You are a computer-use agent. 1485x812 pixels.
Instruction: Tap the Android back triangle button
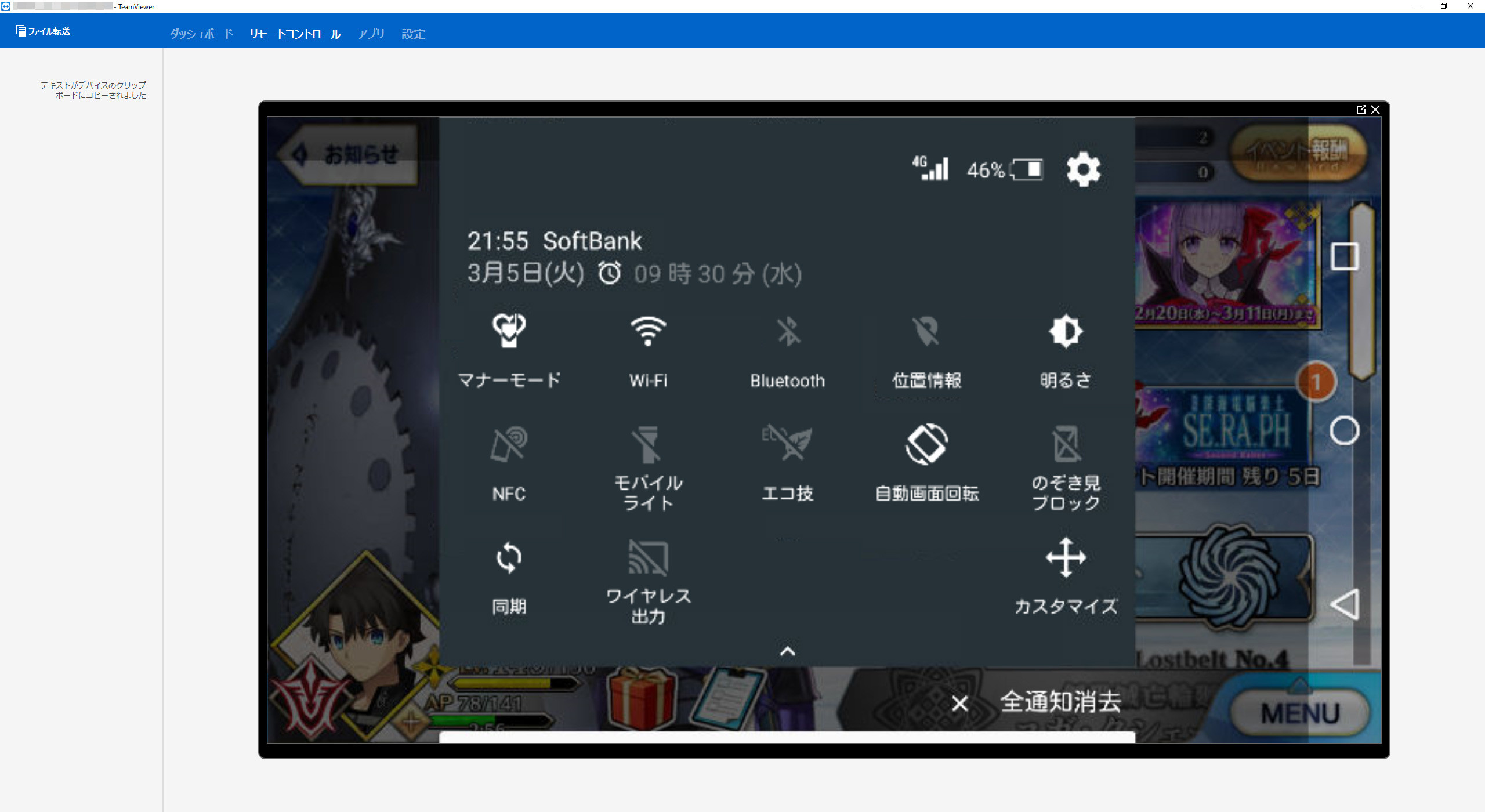click(x=1344, y=604)
